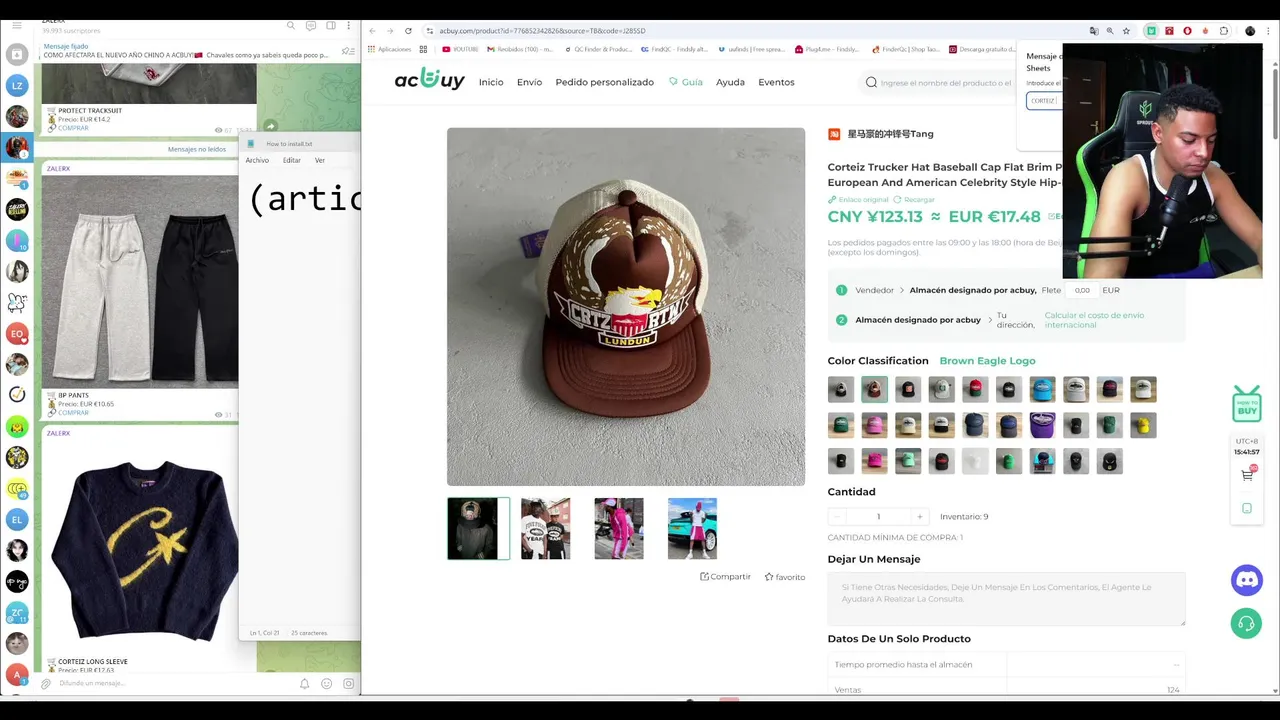Attach a file in Telegram message box
The height and width of the screenshot is (720, 1280).
[x=46, y=684]
